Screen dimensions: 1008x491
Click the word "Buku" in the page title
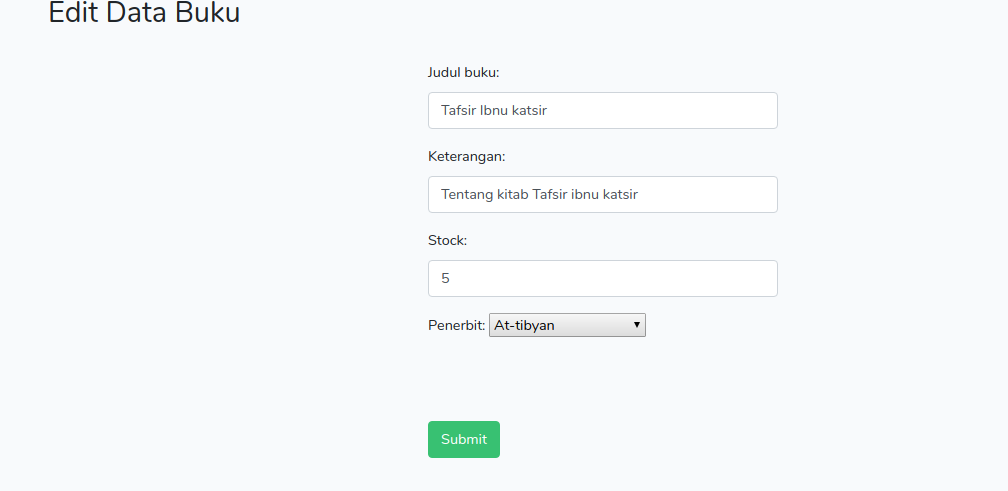208,14
